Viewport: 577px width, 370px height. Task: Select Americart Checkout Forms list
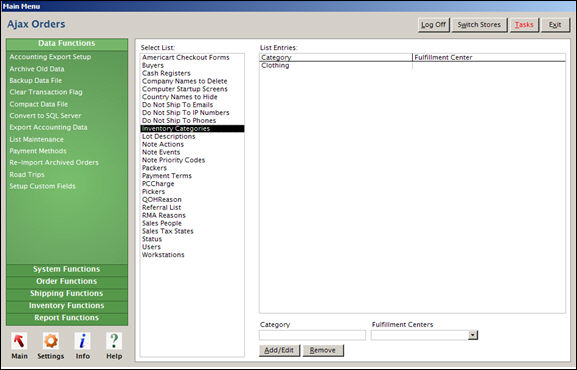click(x=192, y=57)
